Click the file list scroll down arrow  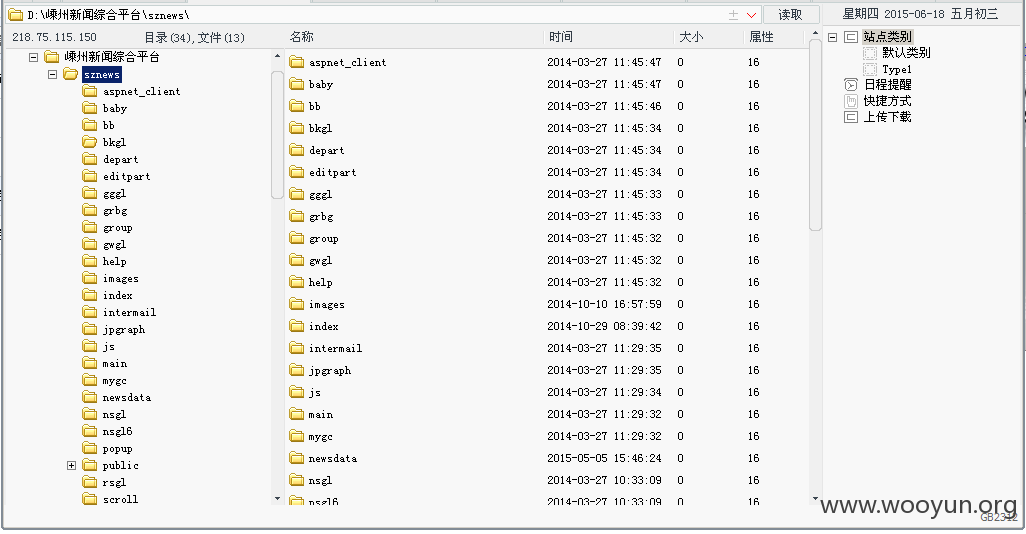click(x=815, y=499)
